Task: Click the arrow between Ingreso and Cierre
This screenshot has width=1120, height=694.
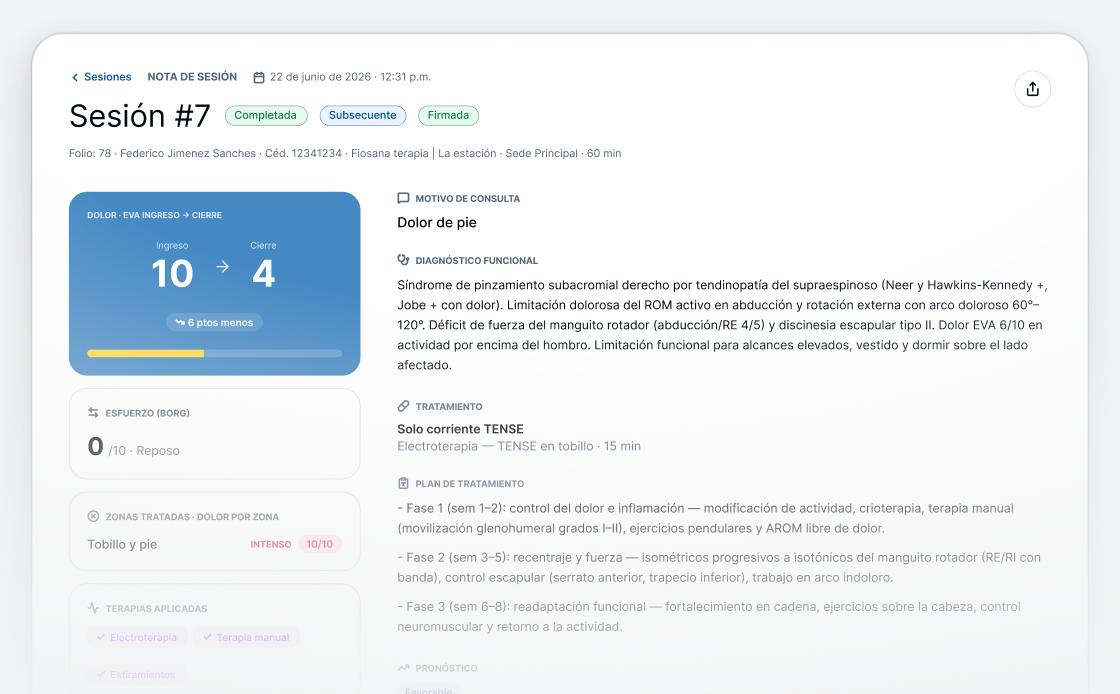Action: tap(223, 266)
